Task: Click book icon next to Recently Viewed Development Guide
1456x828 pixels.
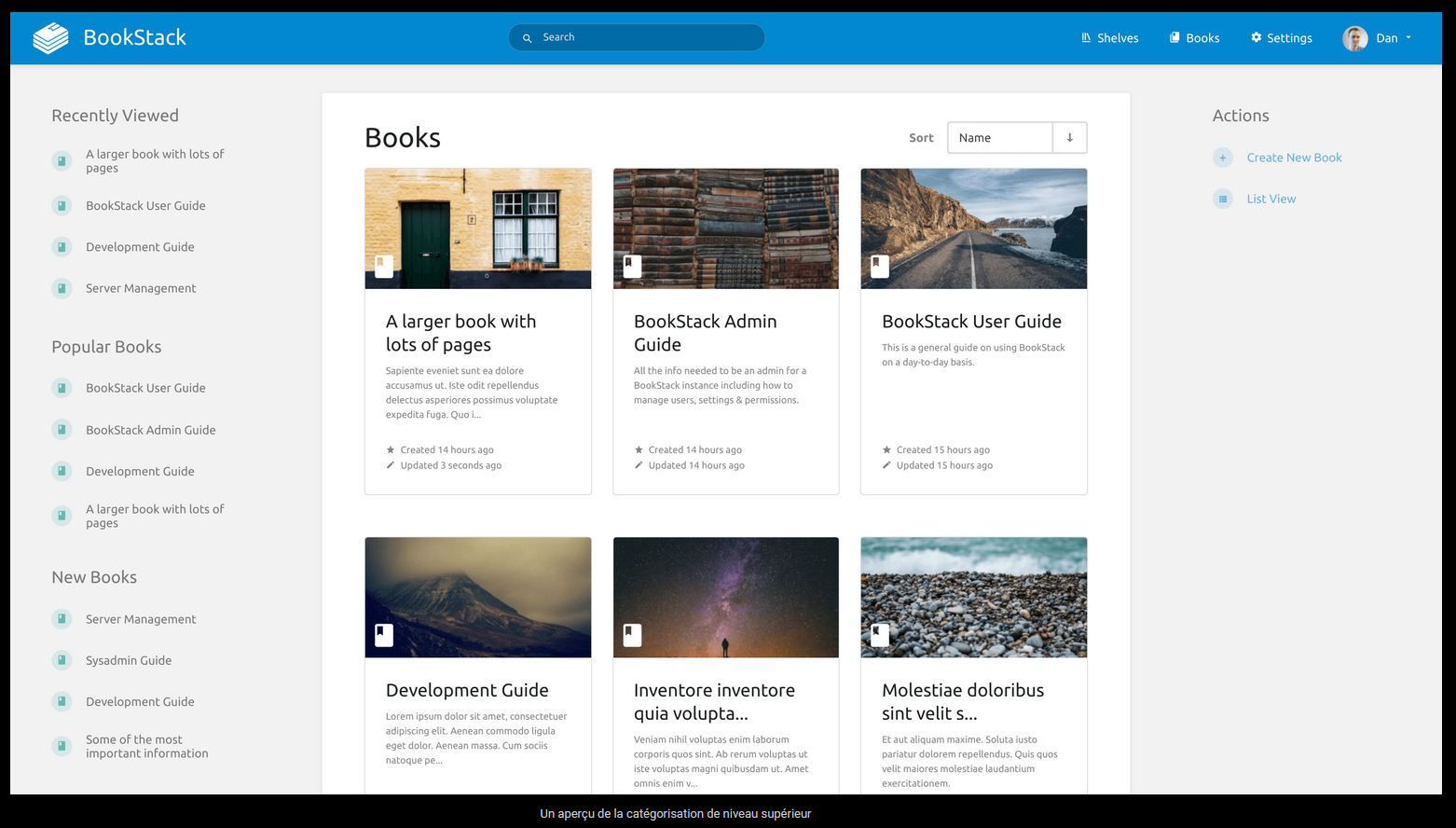Action: click(62, 247)
